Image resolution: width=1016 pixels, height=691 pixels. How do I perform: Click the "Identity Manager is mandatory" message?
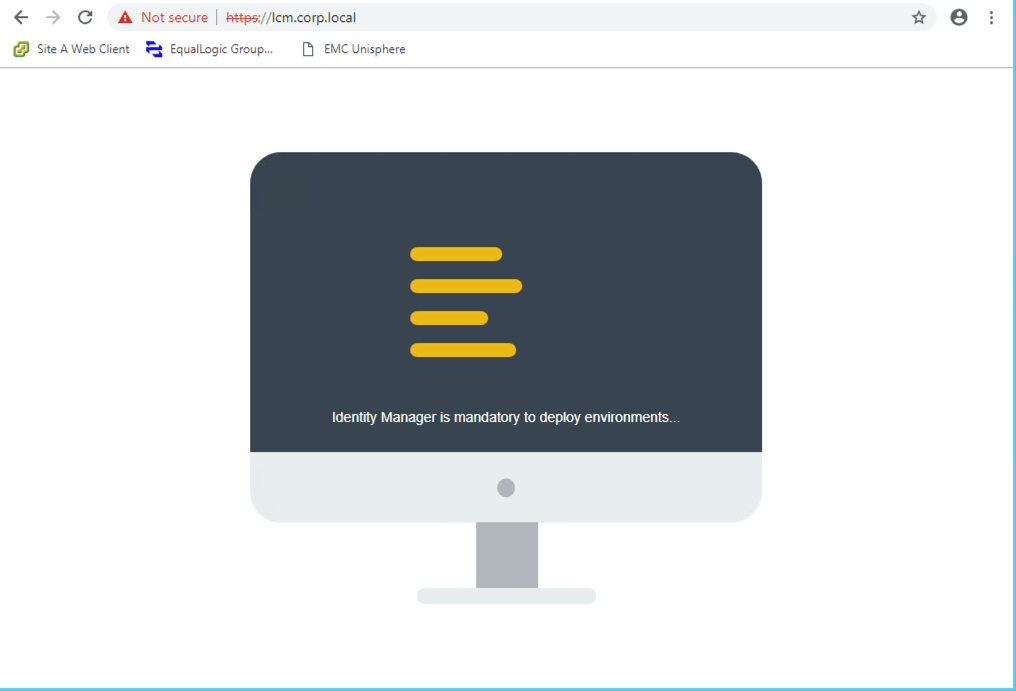coord(505,417)
